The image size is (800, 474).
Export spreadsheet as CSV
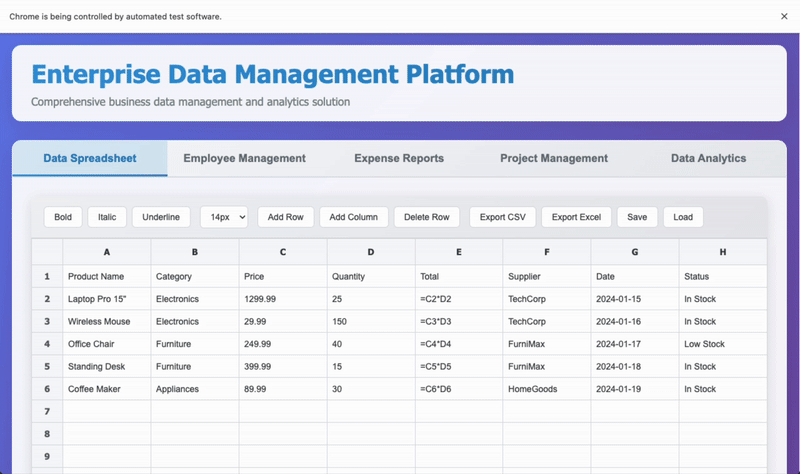pyautogui.click(x=502, y=217)
